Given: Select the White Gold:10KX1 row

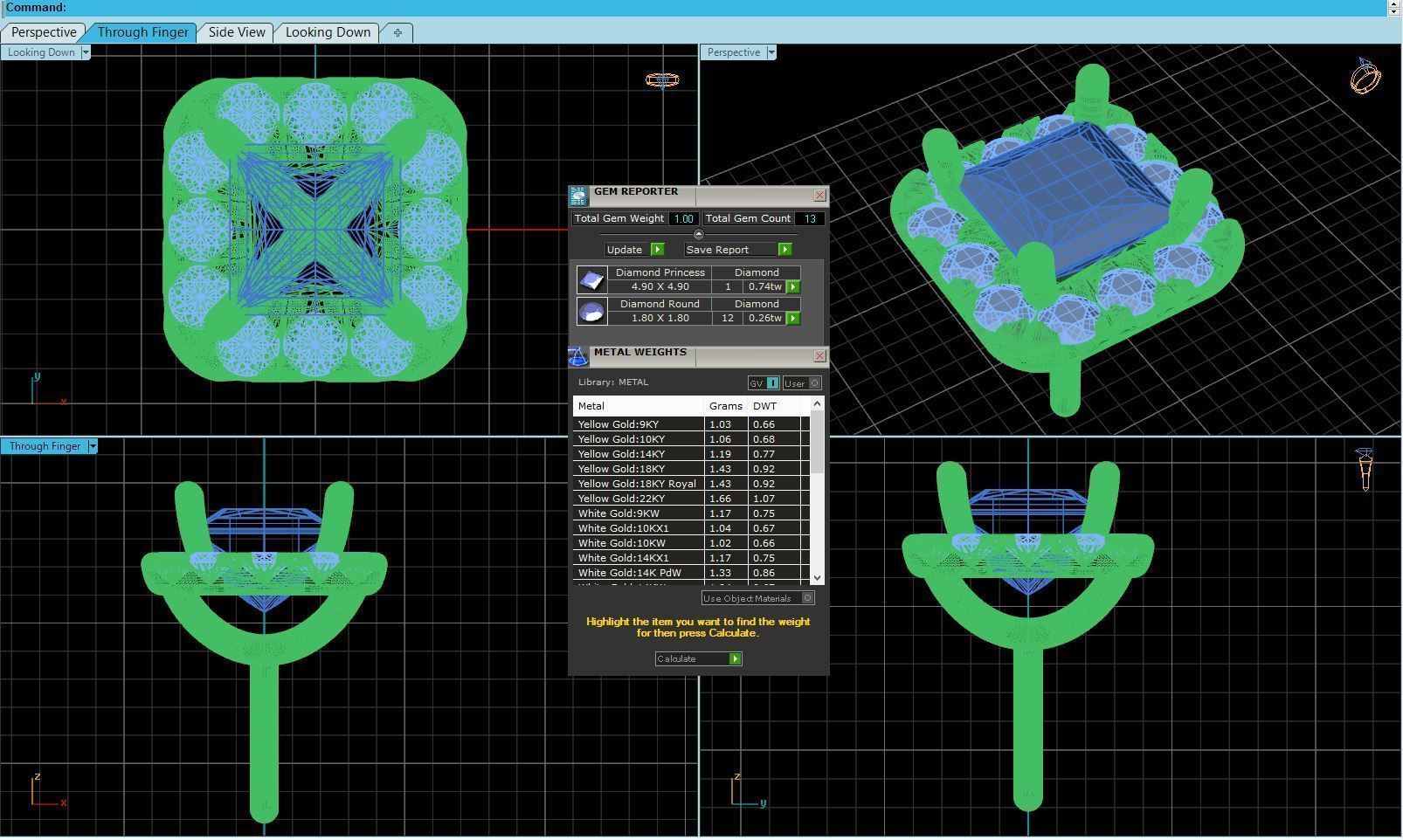Looking at the screenshot, I should (x=691, y=528).
